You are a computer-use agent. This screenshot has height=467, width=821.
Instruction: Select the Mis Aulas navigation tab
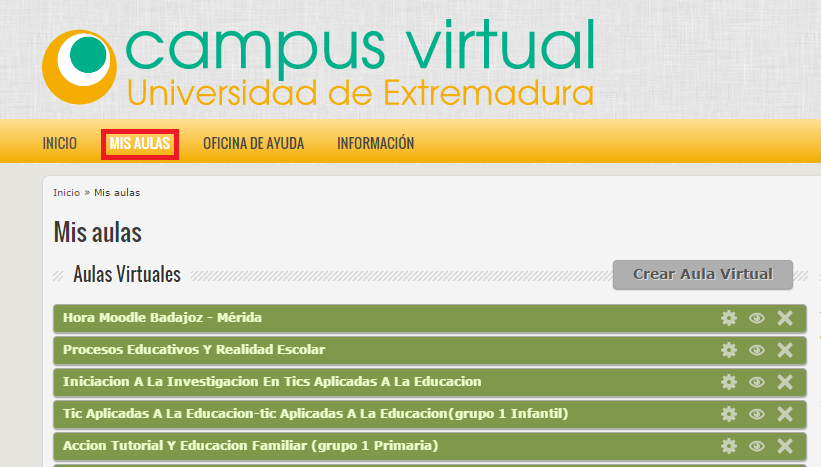point(140,144)
